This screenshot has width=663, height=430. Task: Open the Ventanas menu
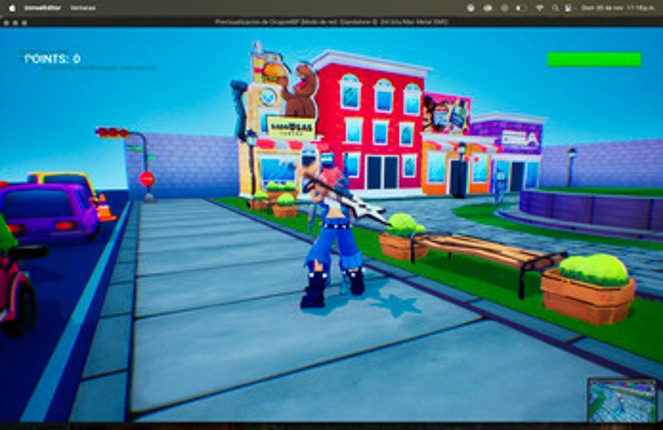click(x=83, y=8)
